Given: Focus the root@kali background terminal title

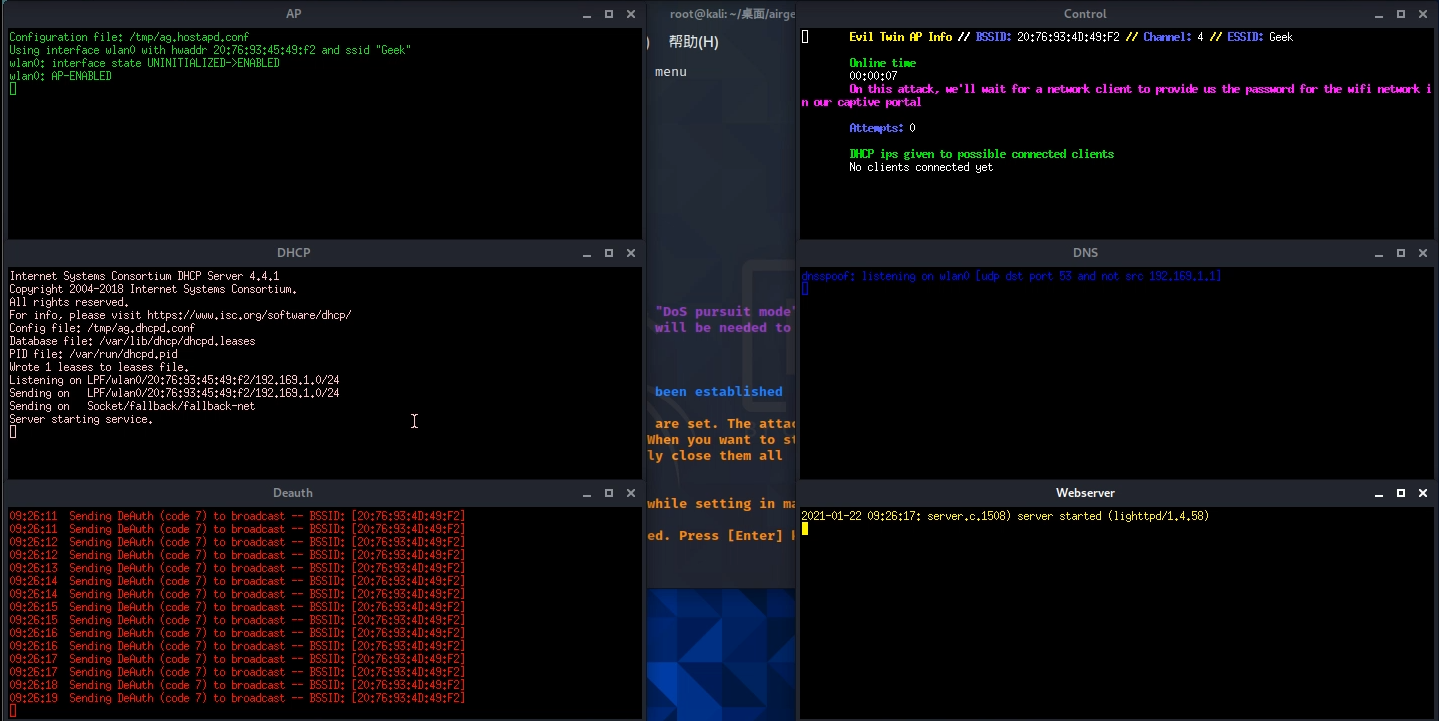Looking at the screenshot, I should tap(732, 14).
